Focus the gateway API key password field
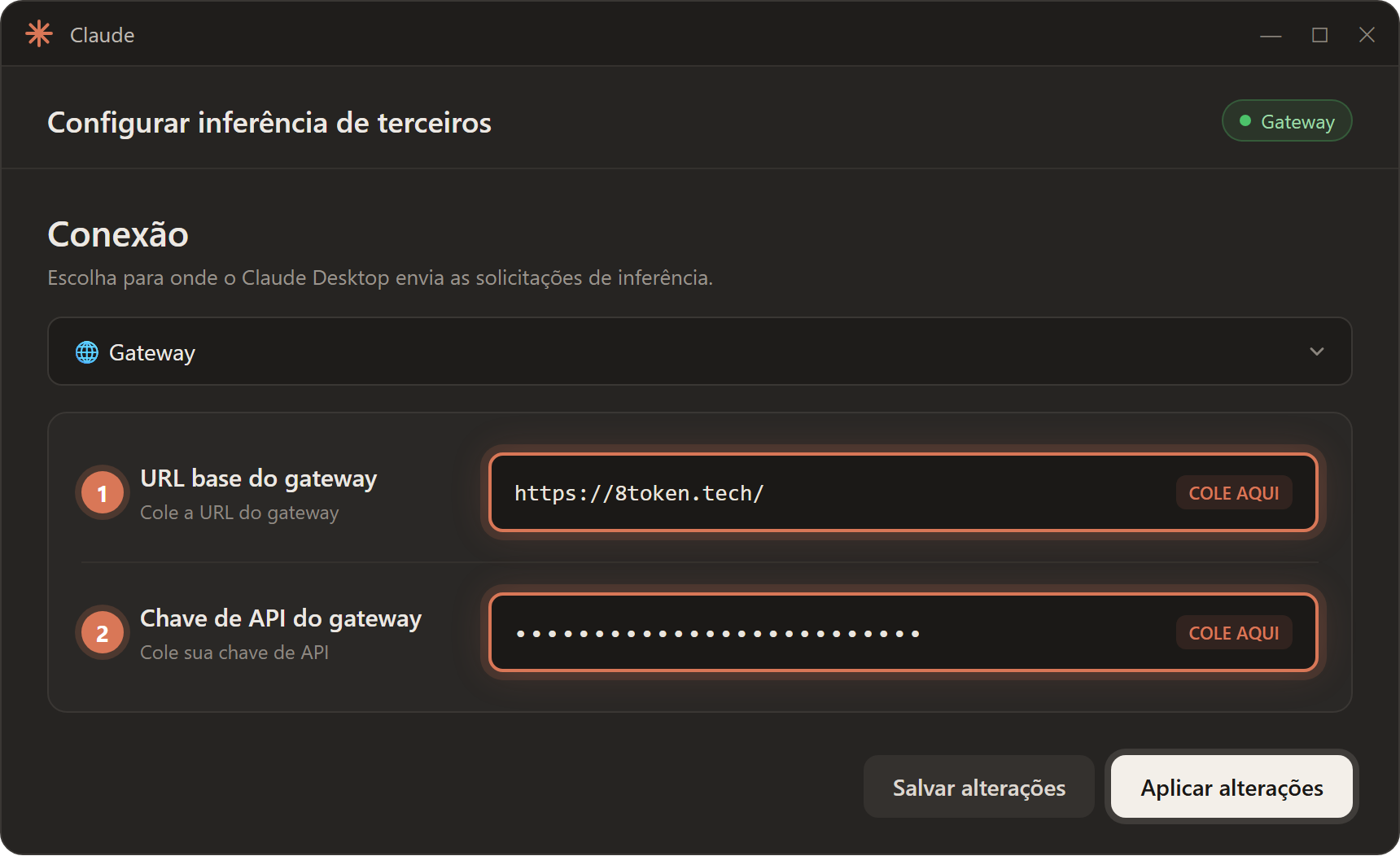 click(x=903, y=632)
